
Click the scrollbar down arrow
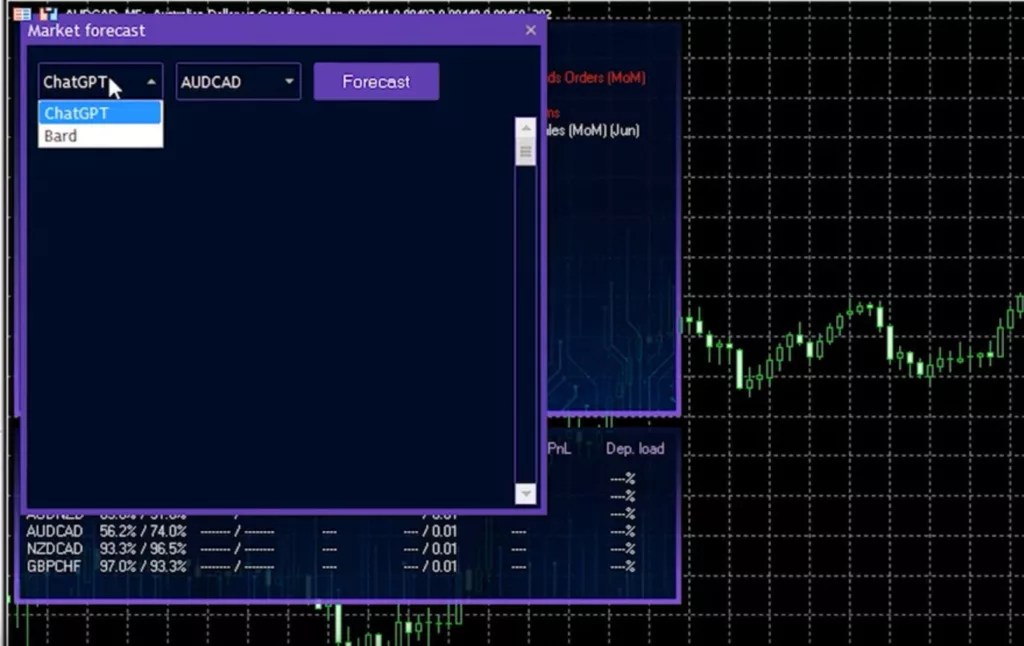click(x=525, y=494)
